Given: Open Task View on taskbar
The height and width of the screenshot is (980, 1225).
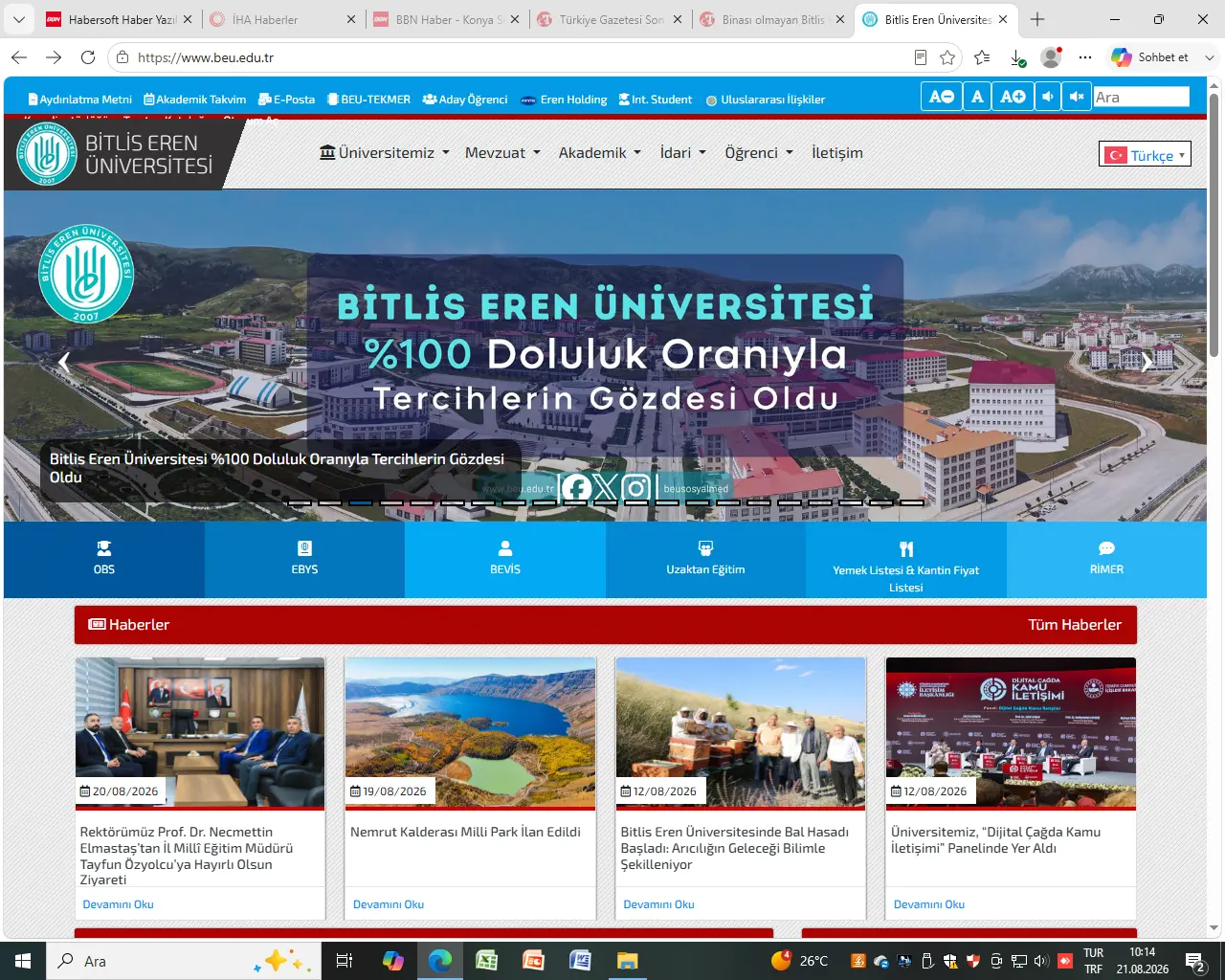Looking at the screenshot, I should tap(345, 961).
